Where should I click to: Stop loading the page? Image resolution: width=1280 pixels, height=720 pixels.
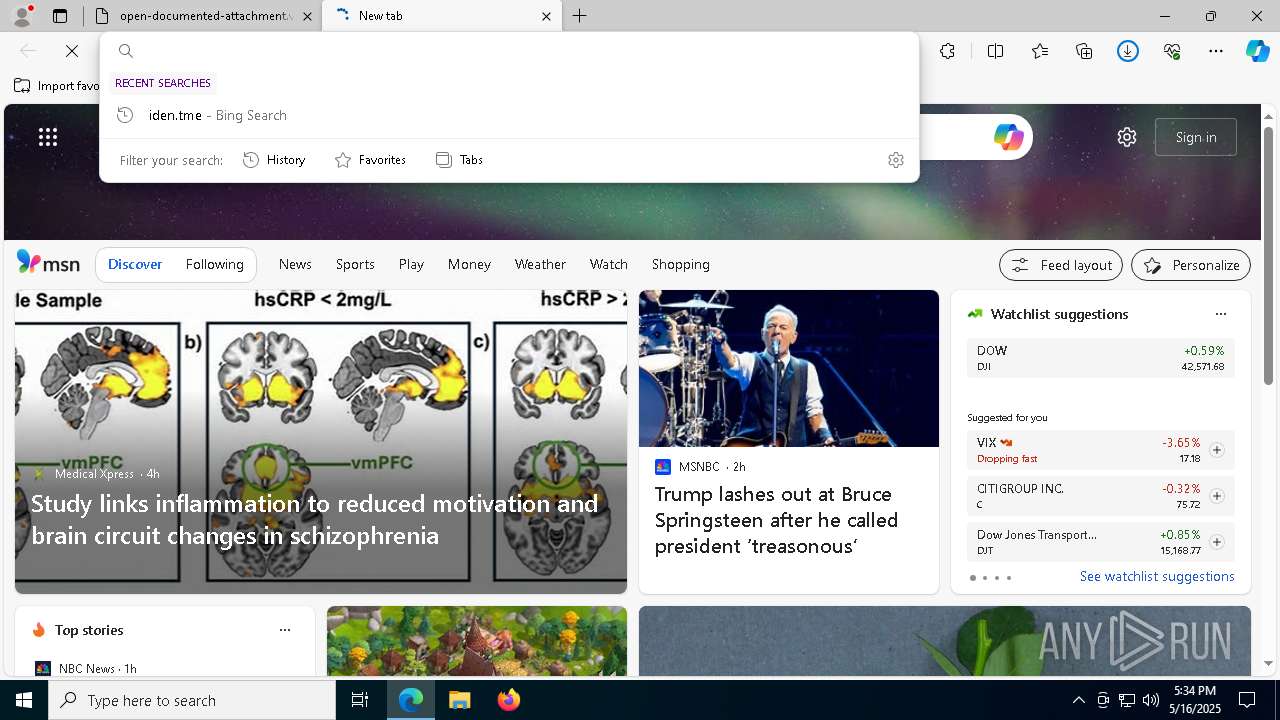72,51
